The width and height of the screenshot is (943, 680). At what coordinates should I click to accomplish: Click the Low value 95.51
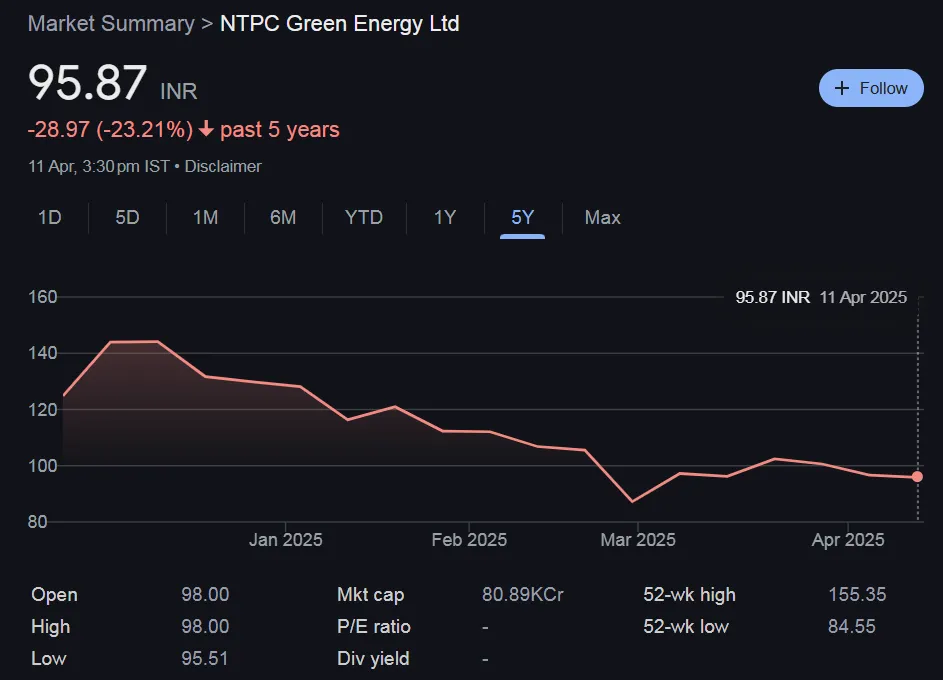(x=204, y=658)
